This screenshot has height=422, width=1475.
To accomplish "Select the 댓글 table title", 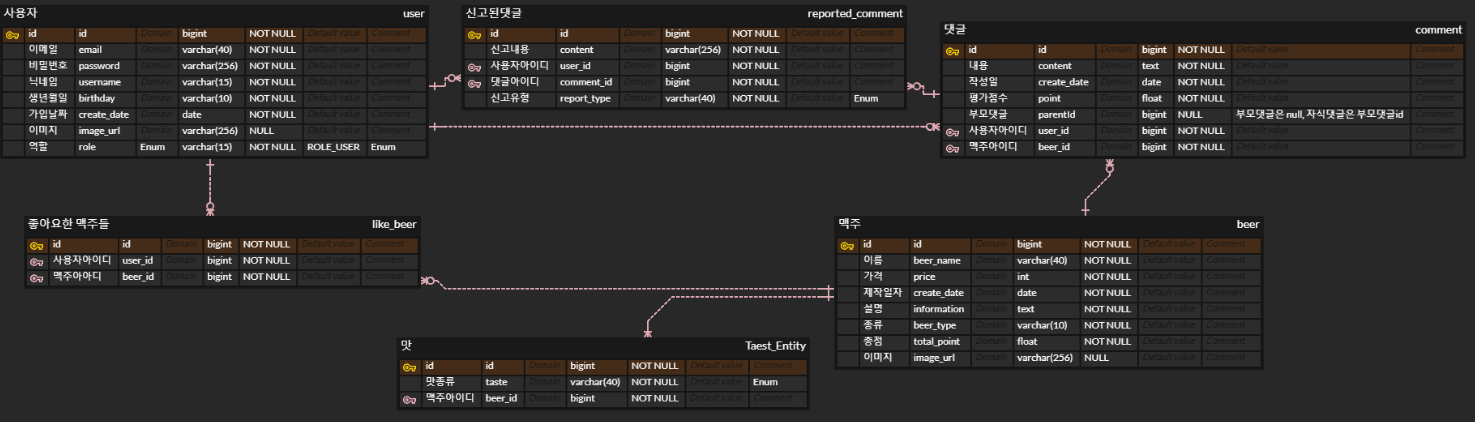I will tap(955, 30).
